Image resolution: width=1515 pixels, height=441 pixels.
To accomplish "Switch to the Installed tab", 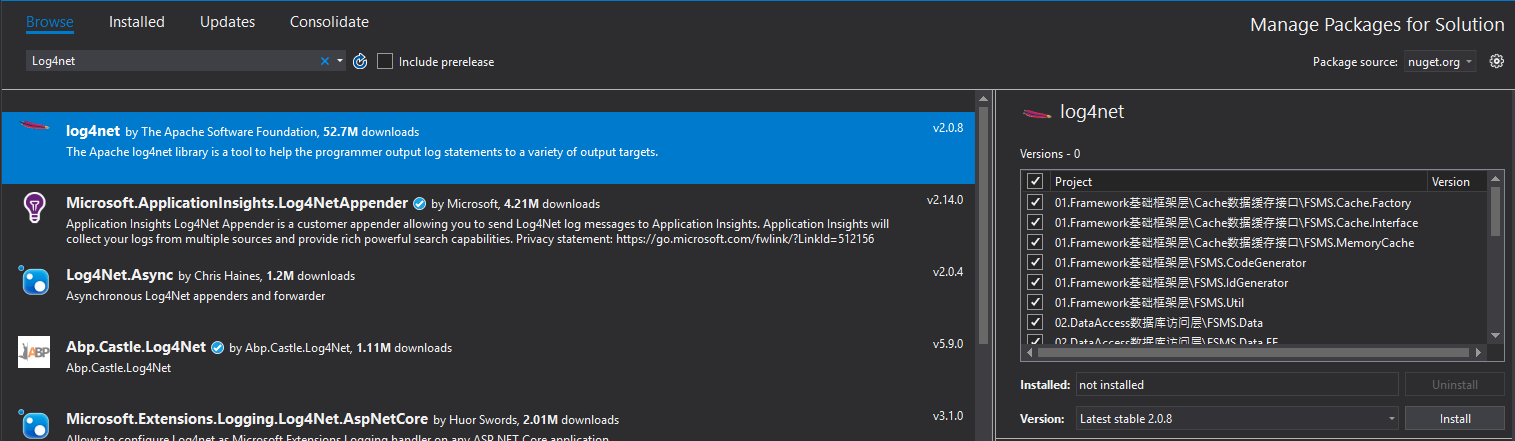I will point(137,22).
